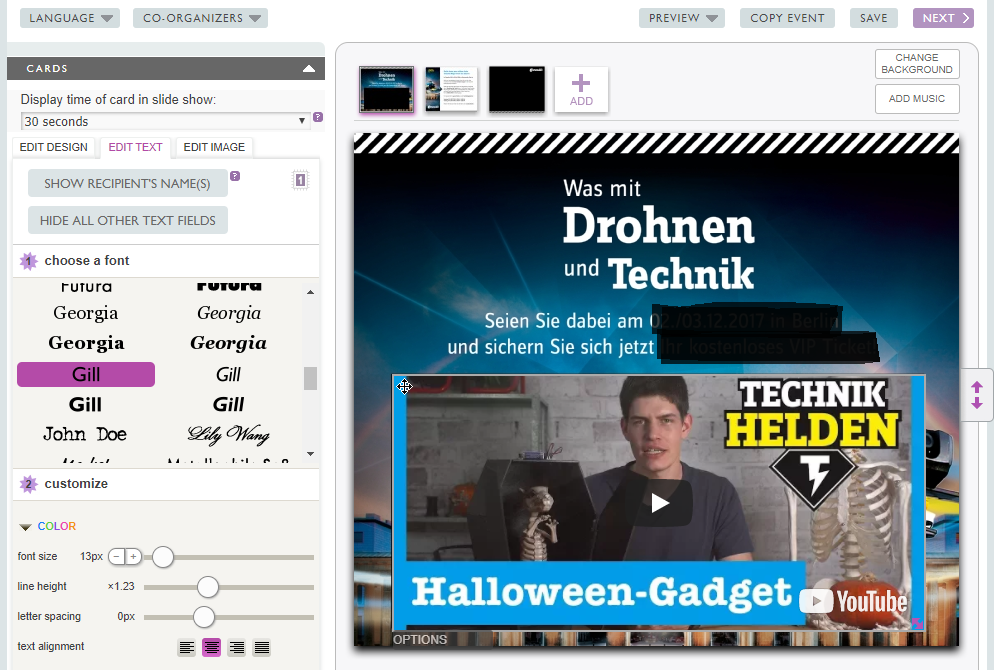Click the purple up-down arrows handle
The height and width of the screenshot is (670, 994).
[977, 395]
